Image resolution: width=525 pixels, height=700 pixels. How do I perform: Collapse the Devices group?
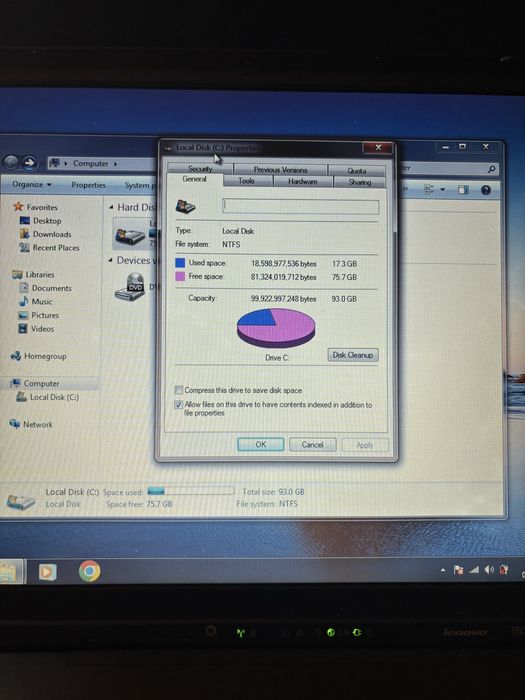pos(110,260)
